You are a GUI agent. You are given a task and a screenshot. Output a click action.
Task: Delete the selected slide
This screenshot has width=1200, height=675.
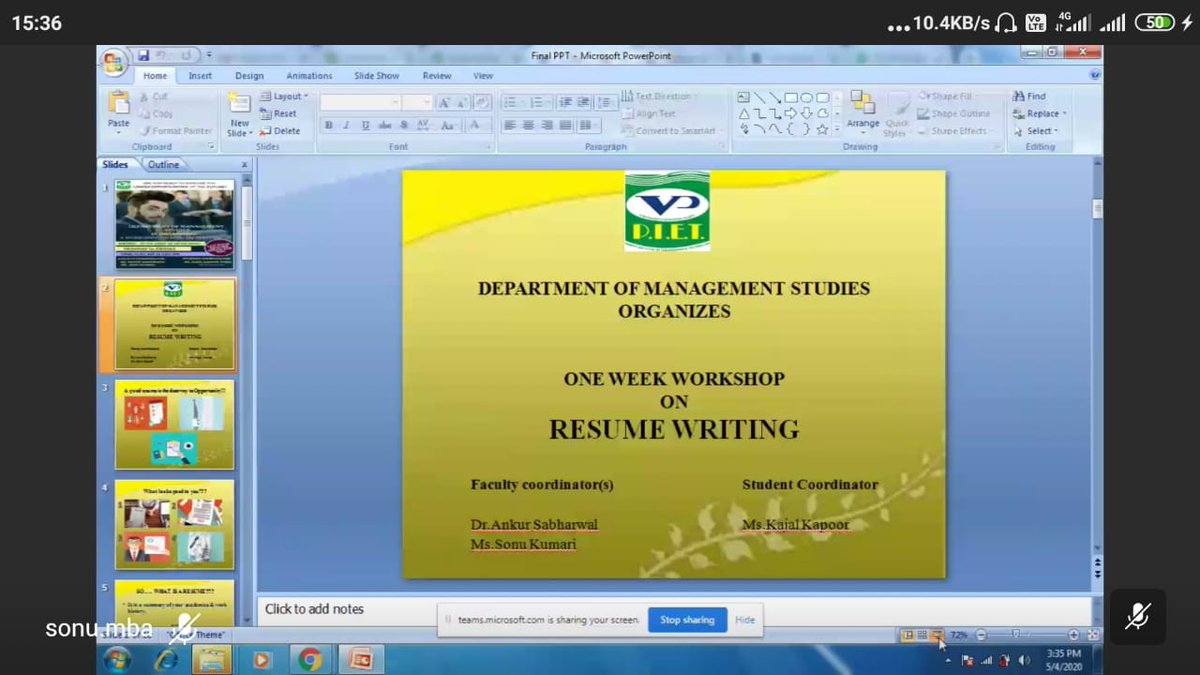point(280,131)
